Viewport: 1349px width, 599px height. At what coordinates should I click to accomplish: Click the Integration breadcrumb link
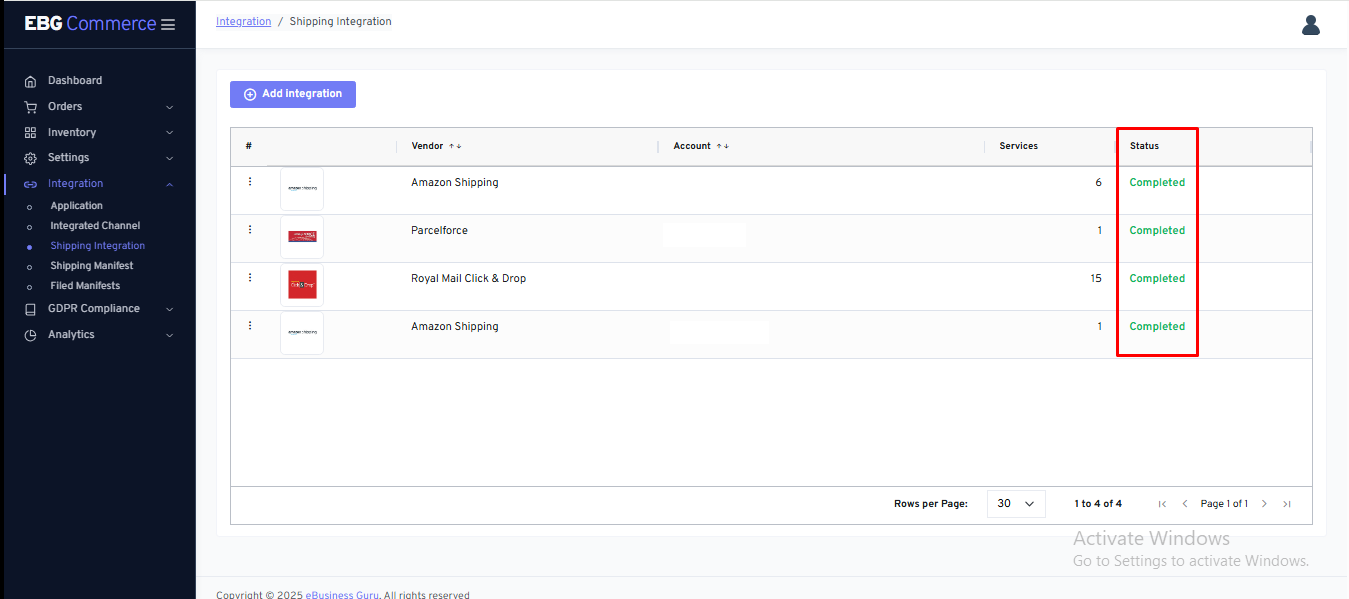pos(243,22)
